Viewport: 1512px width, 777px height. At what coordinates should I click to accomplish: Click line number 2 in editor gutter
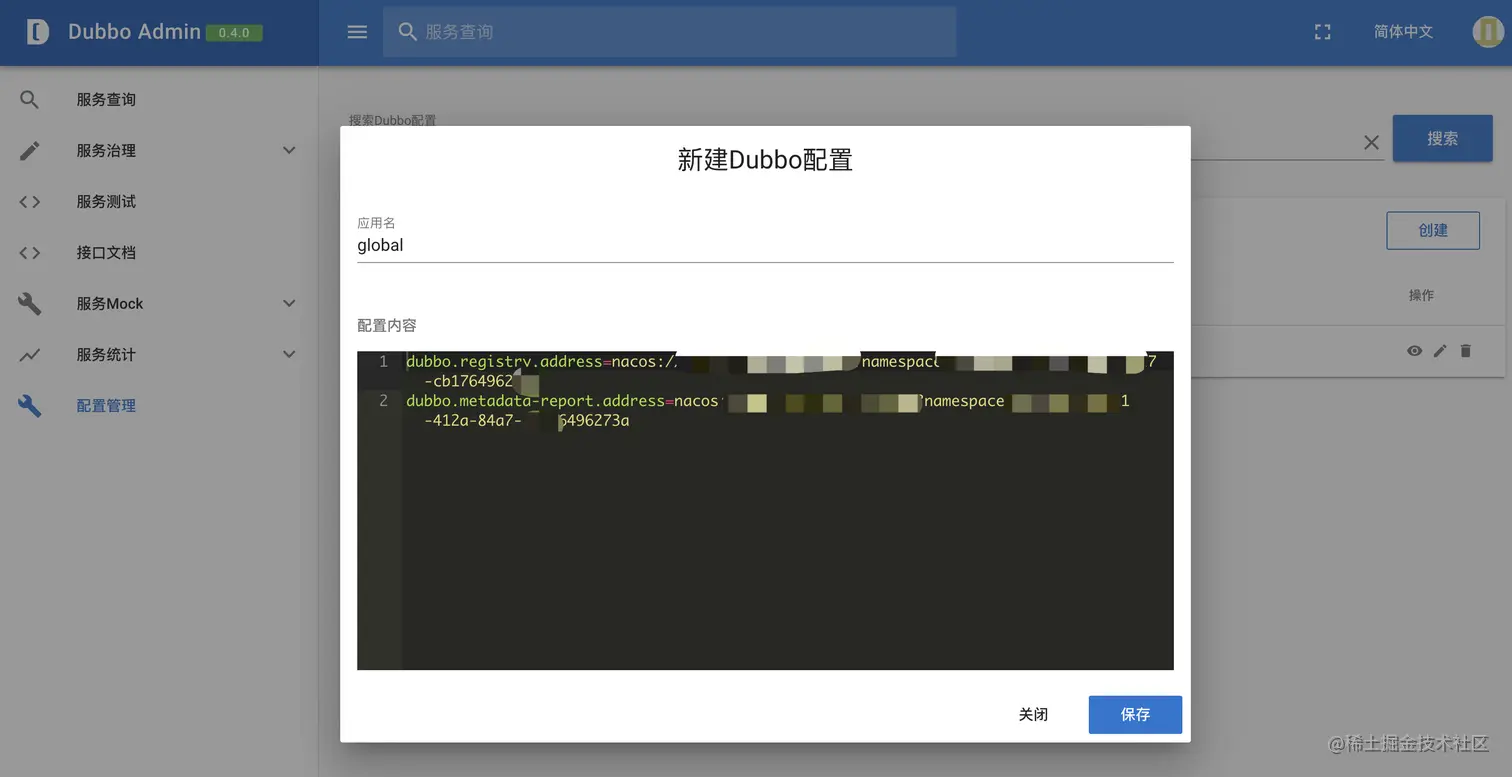(383, 401)
